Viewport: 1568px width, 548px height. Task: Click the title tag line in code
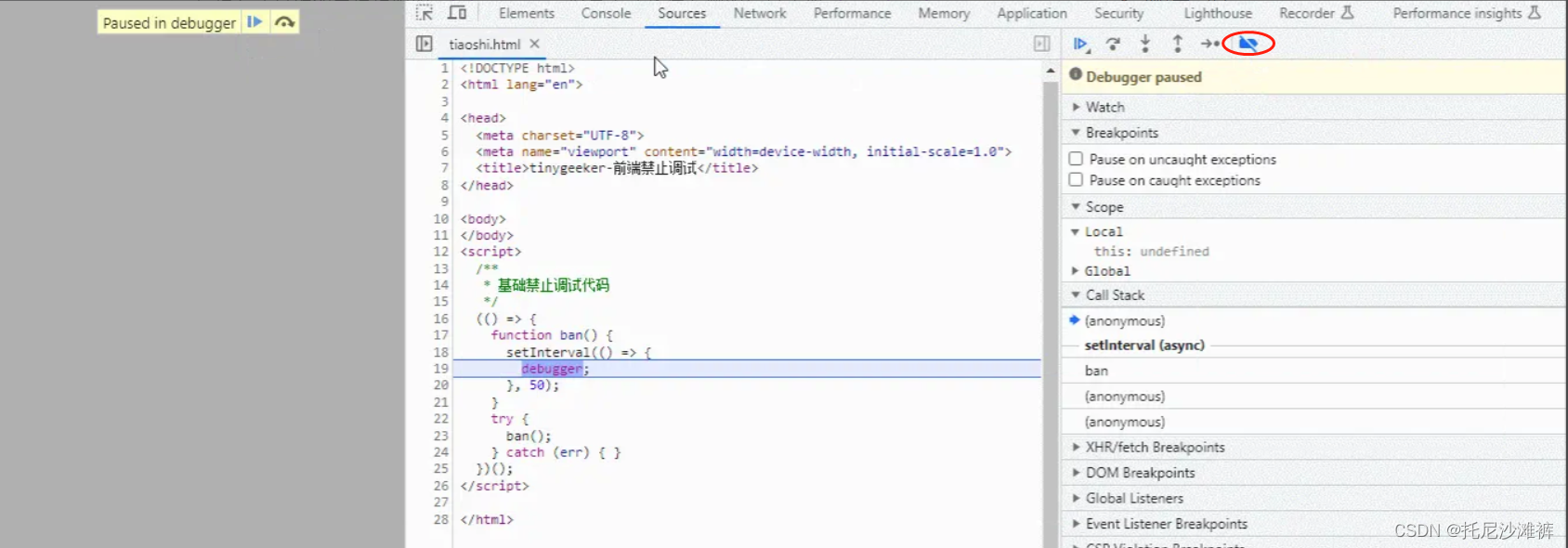(617, 168)
